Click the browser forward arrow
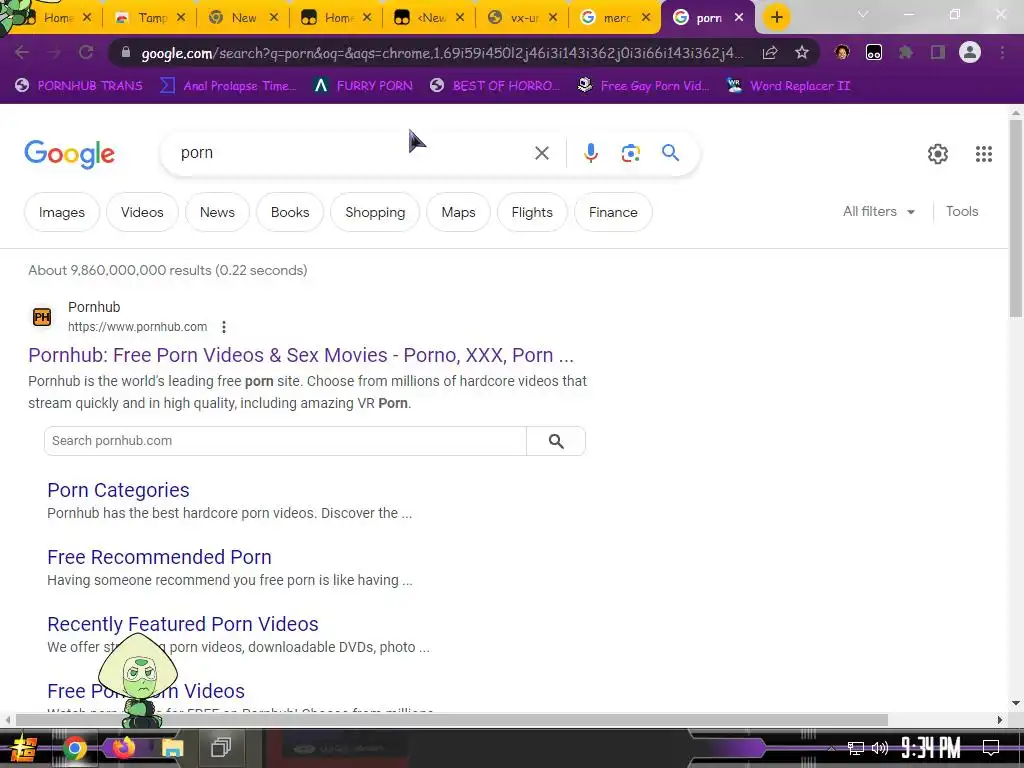 coord(54,52)
